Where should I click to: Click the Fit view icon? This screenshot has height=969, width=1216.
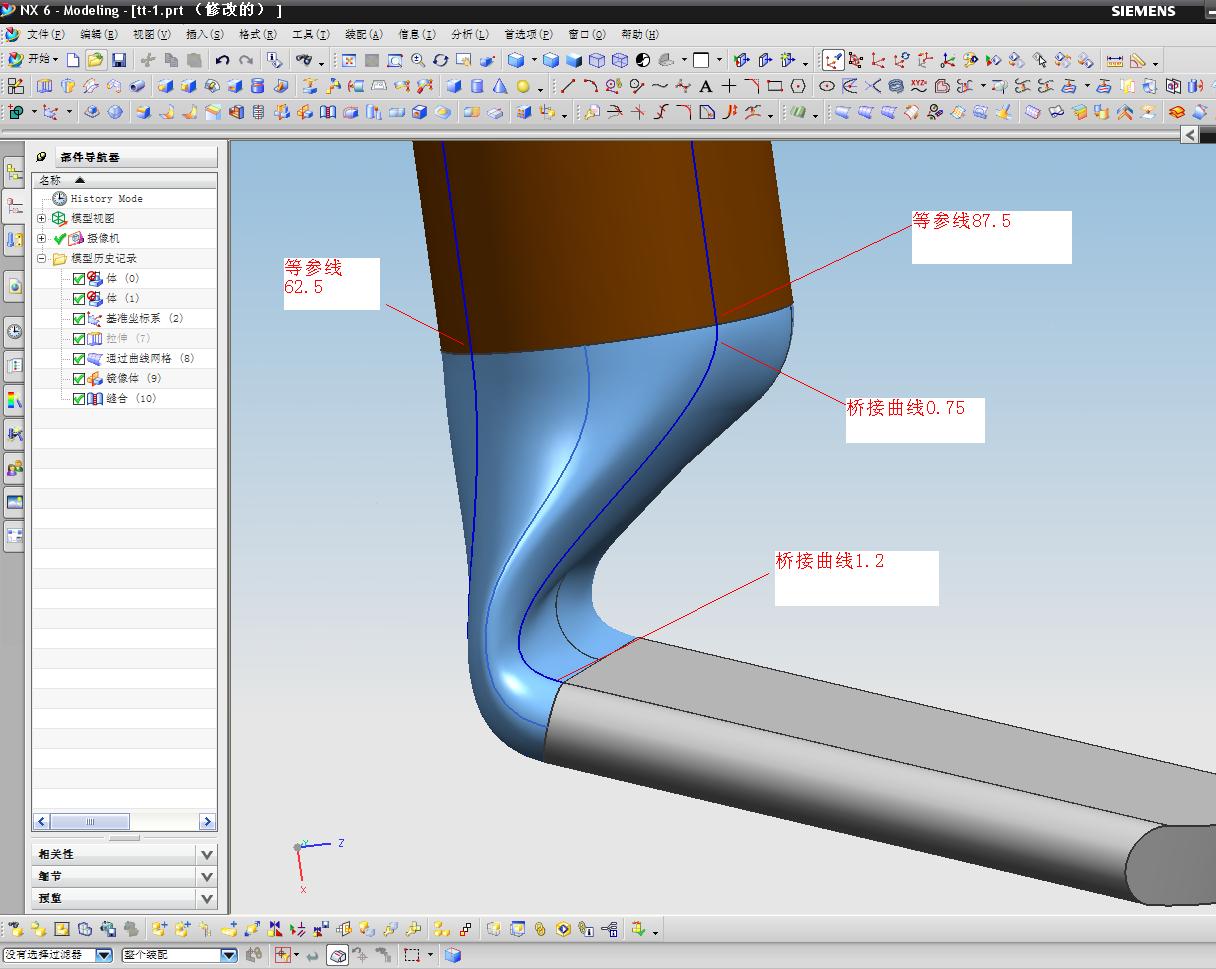click(349, 60)
